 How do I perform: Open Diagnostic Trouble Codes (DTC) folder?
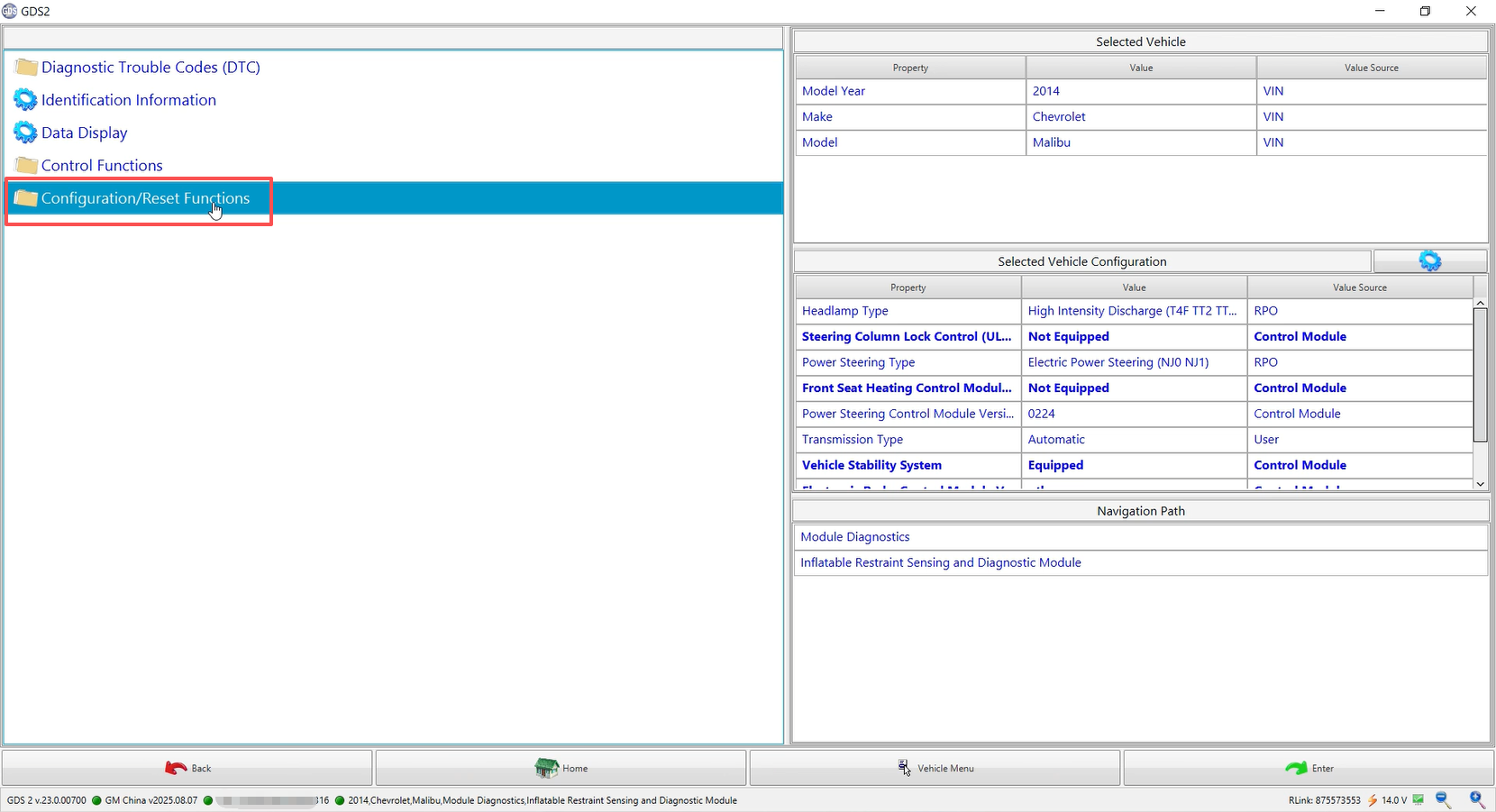[150, 68]
